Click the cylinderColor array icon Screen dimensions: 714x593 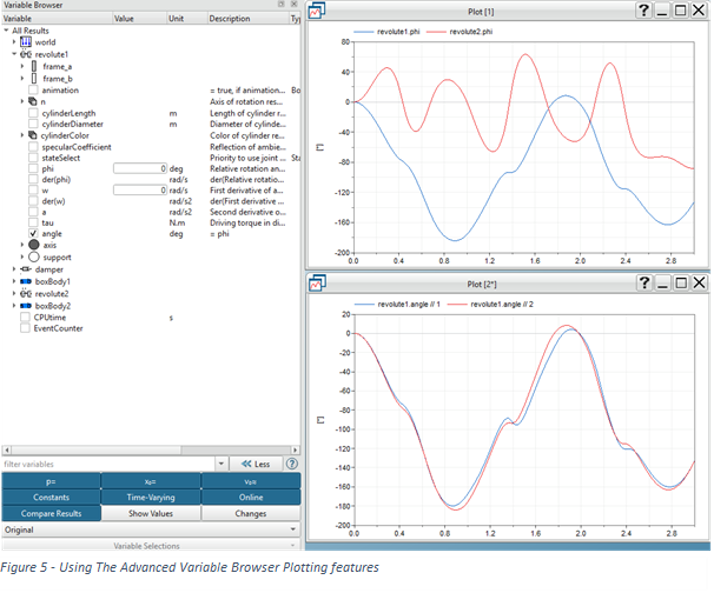(x=33, y=135)
